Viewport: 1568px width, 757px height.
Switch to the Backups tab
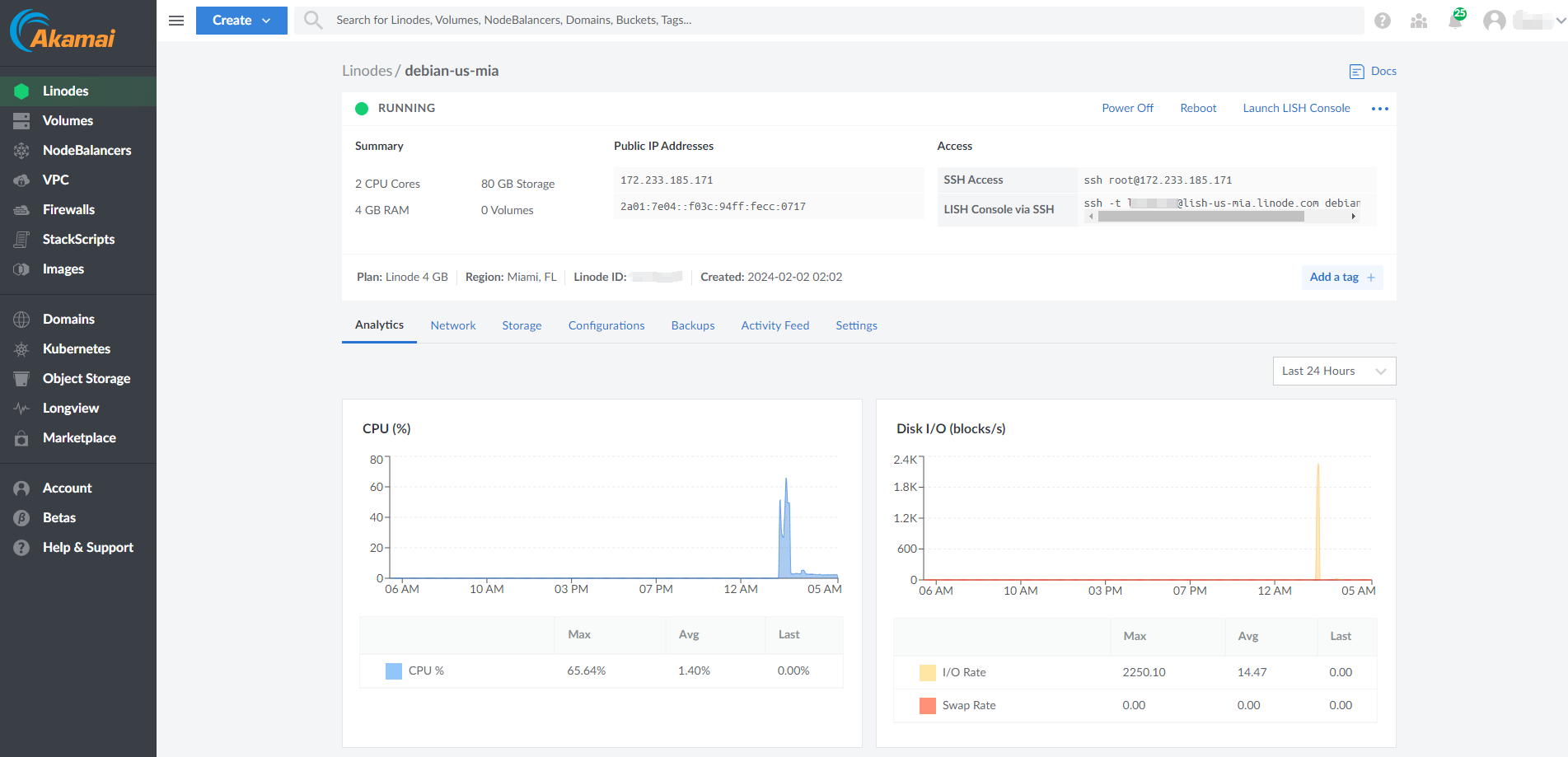point(693,325)
